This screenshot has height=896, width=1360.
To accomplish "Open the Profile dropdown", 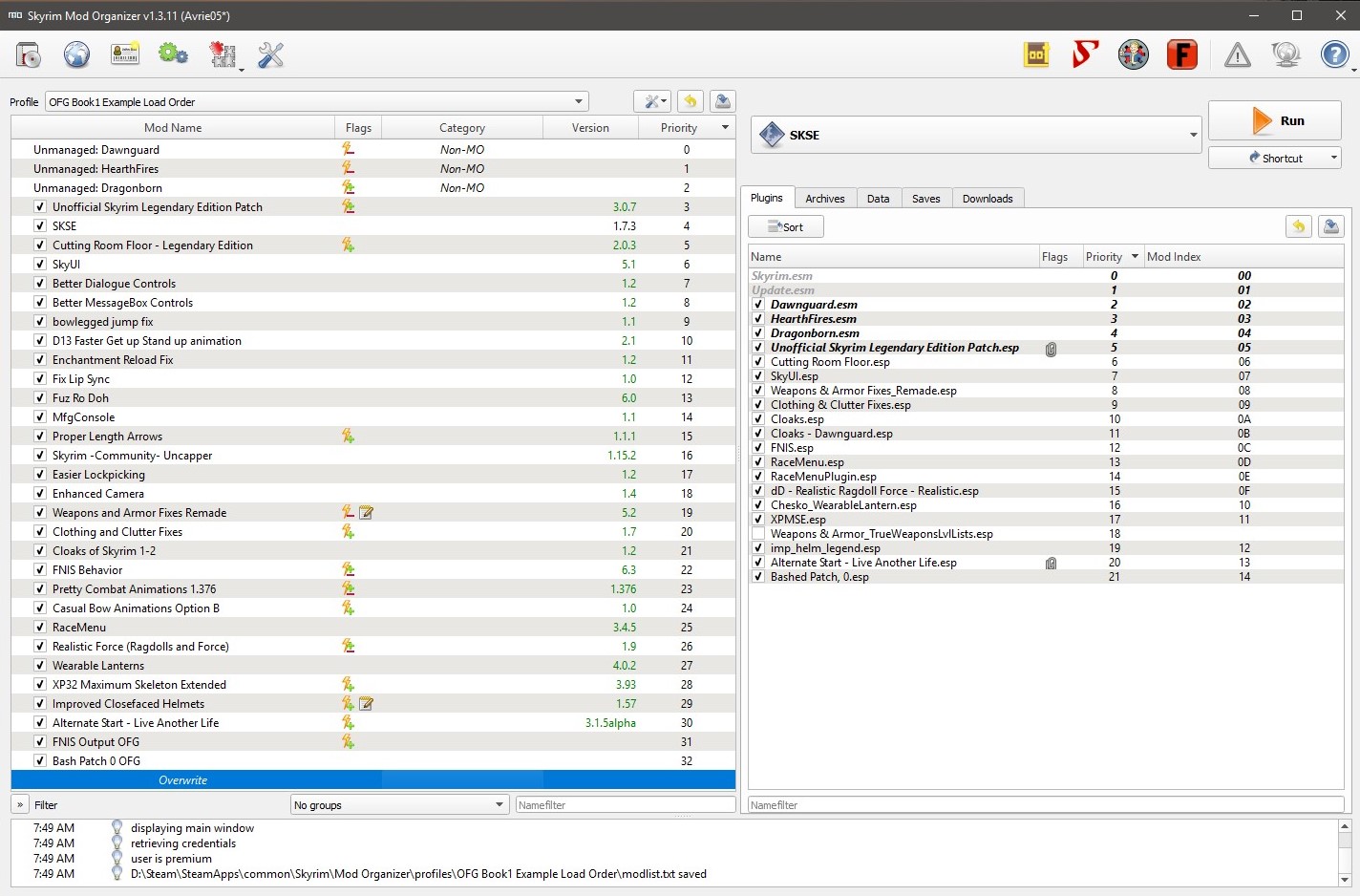I will (317, 102).
